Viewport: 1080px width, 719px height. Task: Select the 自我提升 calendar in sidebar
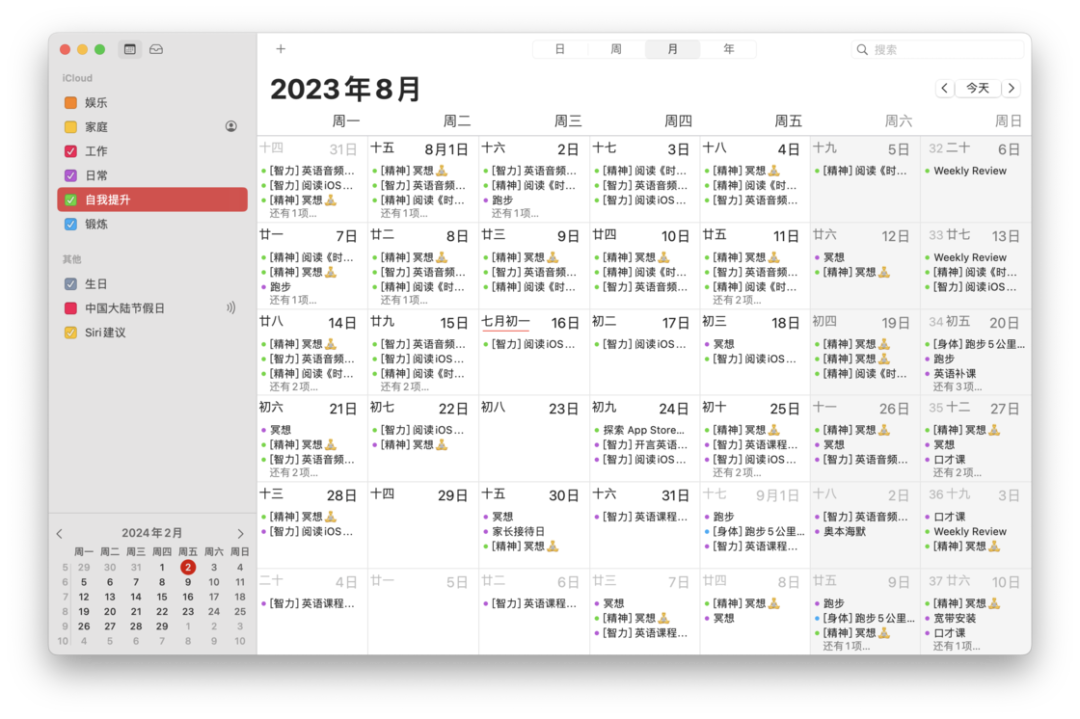pyautogui.click(x=152, y=200)
